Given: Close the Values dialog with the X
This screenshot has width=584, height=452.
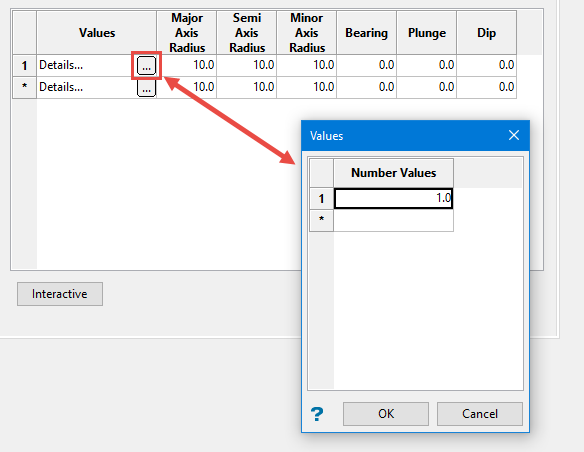Looking at the screenshot, I should point(514,135).
